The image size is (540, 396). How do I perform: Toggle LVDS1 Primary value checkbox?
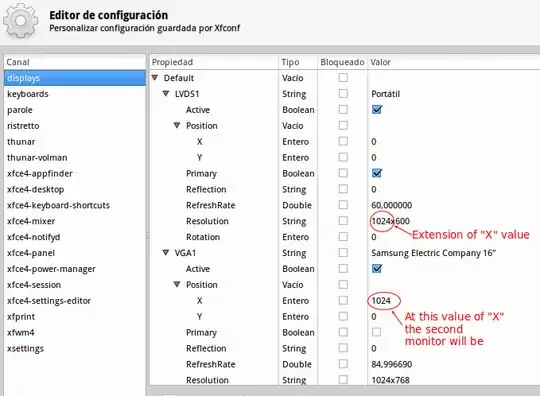pyautogui.click(x=377, y=173)
